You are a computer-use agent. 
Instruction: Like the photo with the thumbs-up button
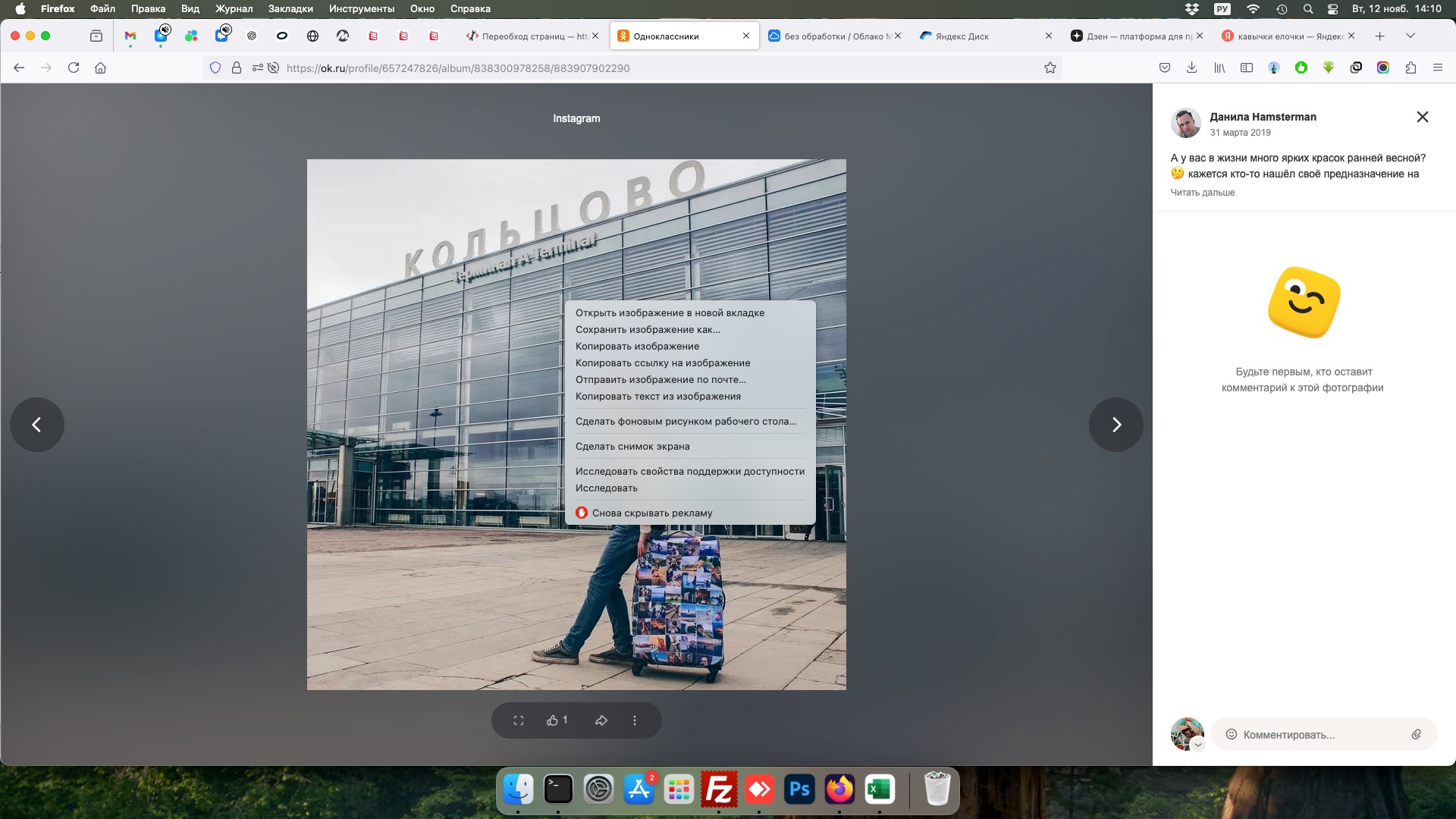tap(557, 720)
